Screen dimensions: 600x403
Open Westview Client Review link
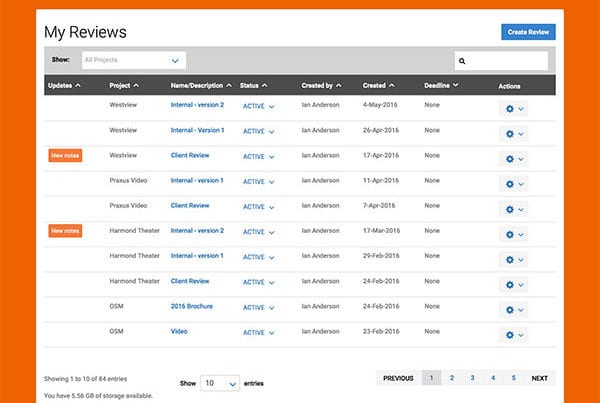(190, 155)
